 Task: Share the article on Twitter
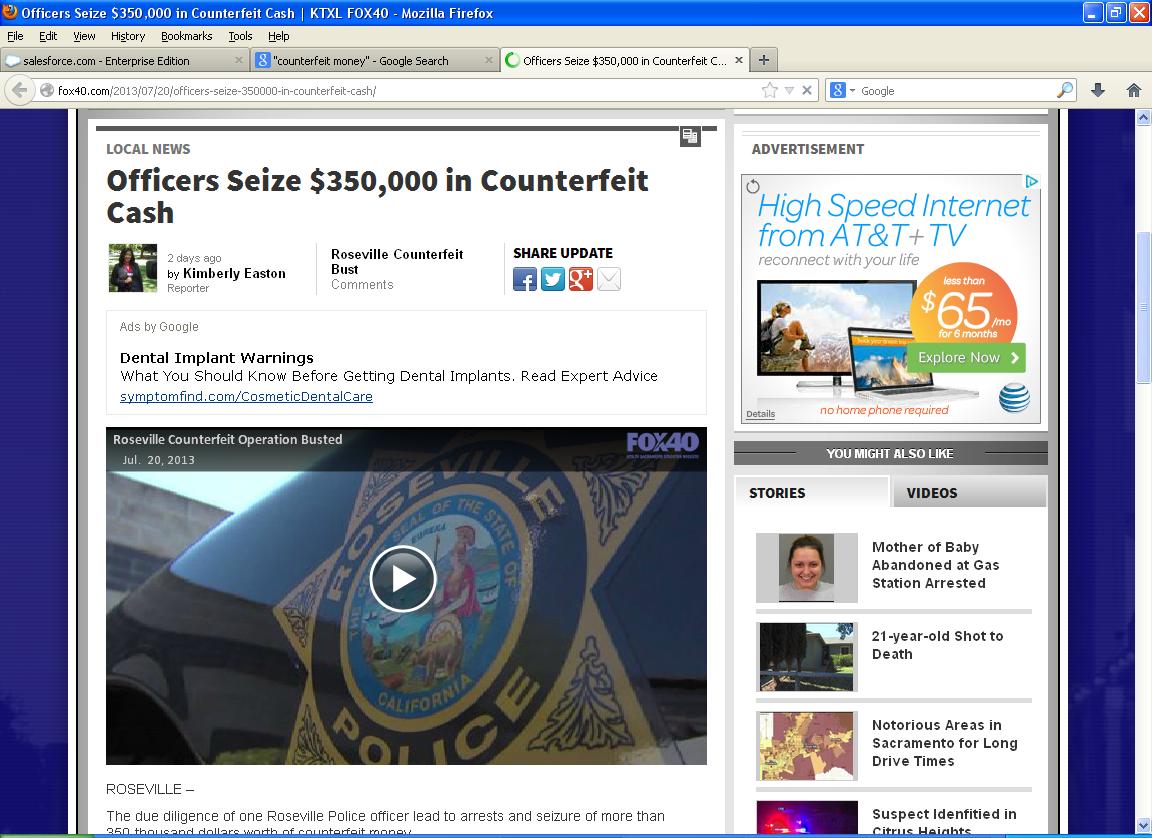(552, 279)
